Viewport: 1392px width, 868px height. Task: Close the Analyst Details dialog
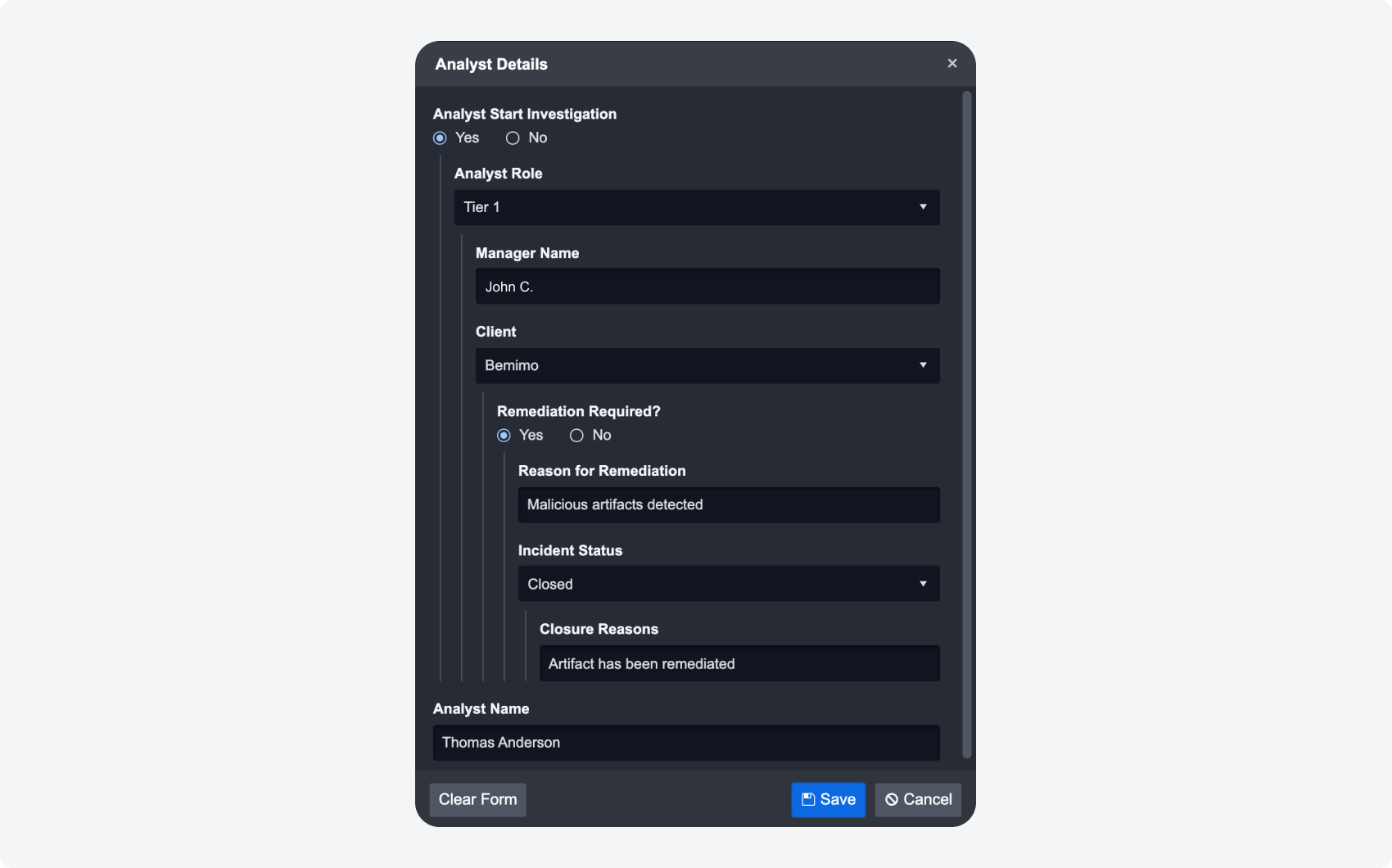point(952,63)
